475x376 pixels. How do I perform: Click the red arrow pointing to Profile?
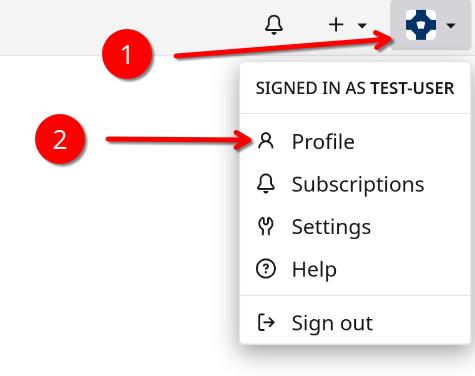coord(179,140)
